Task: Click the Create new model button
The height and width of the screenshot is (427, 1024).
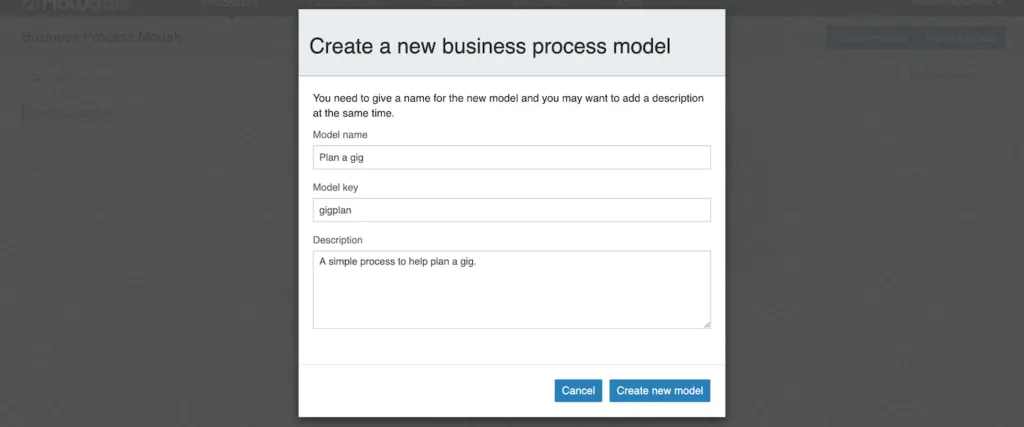Action: coord(660,390)
